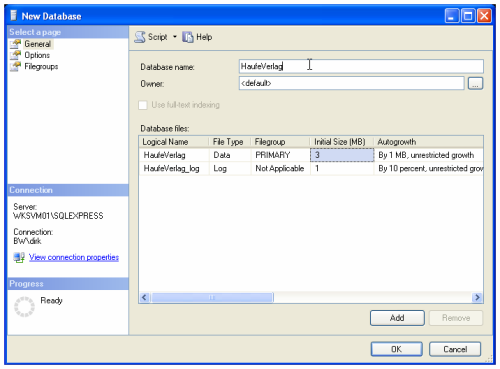The height and width of the screenshot is (369, 500).
Task: Close the New Database window
Action: tap(484, 16)
